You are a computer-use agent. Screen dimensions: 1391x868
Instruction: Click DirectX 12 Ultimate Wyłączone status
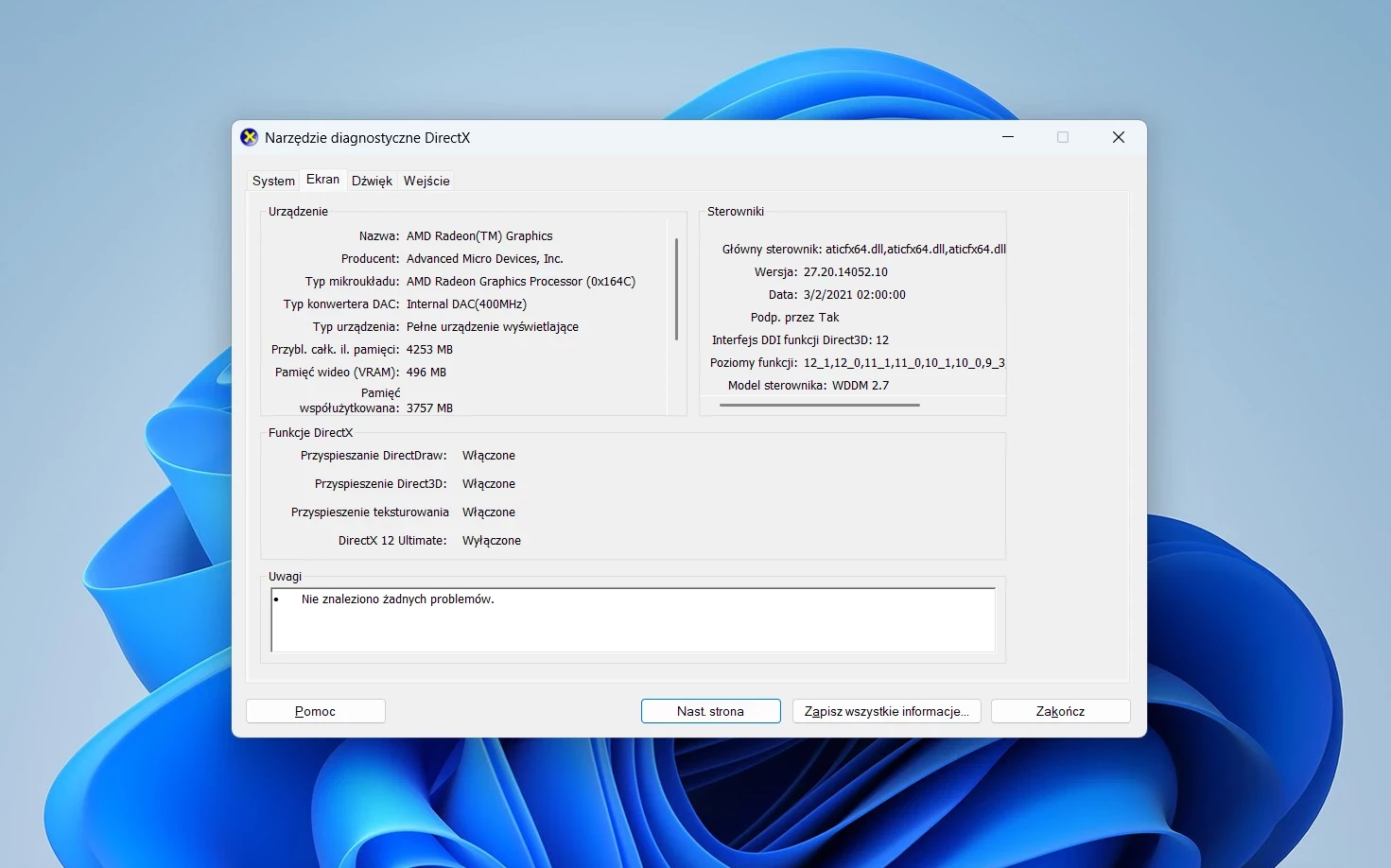[x=492, y=541]
